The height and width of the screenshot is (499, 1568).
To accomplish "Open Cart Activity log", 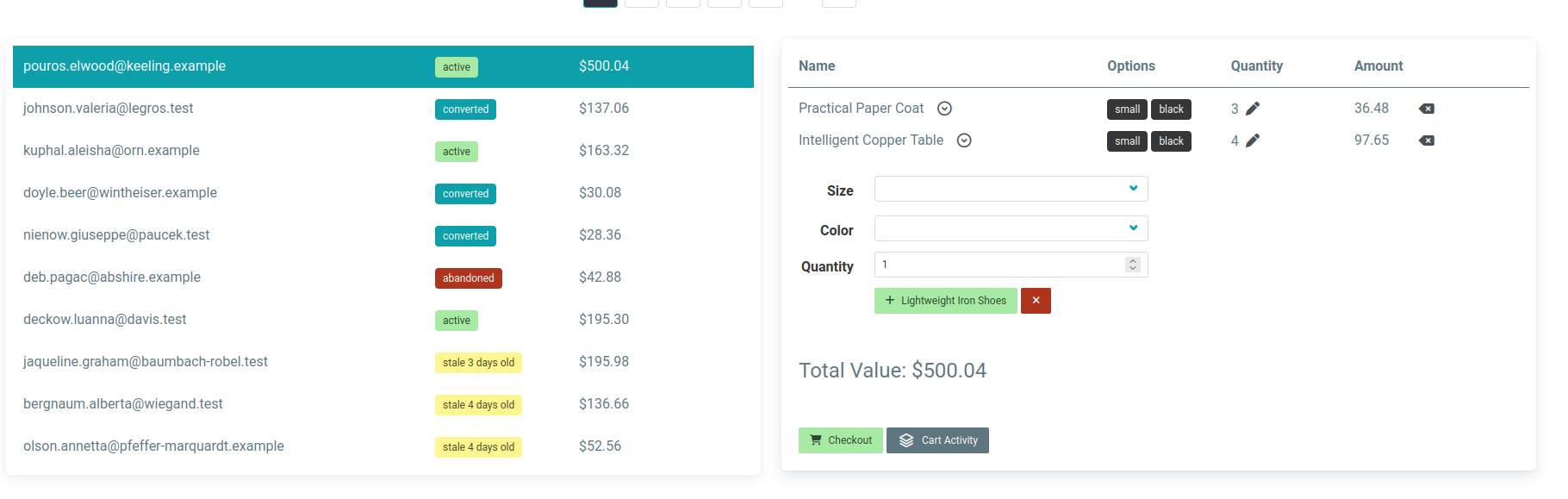I will [937, 440].
